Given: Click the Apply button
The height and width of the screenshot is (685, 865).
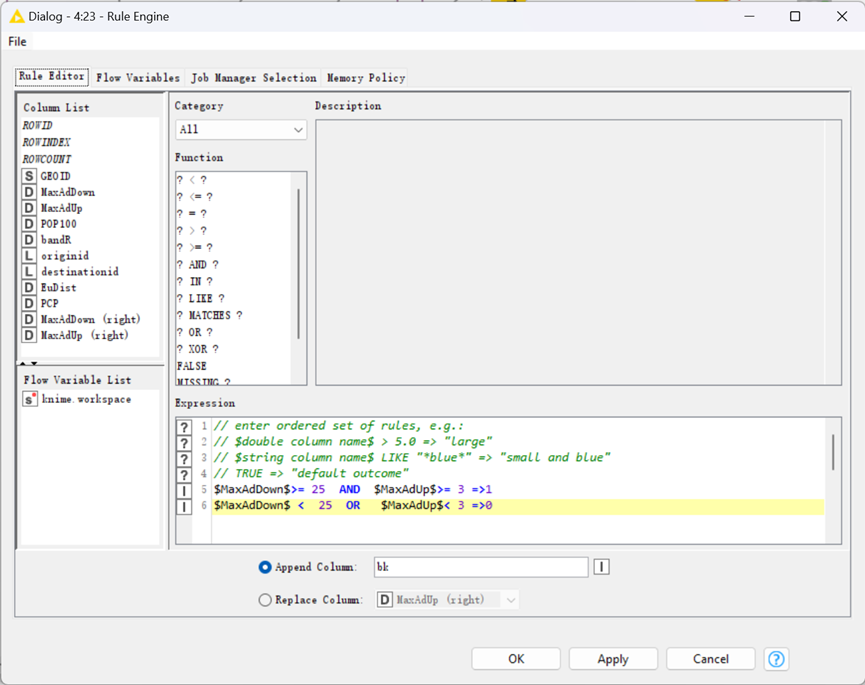Looking at the screenshot, I should 613,659.
